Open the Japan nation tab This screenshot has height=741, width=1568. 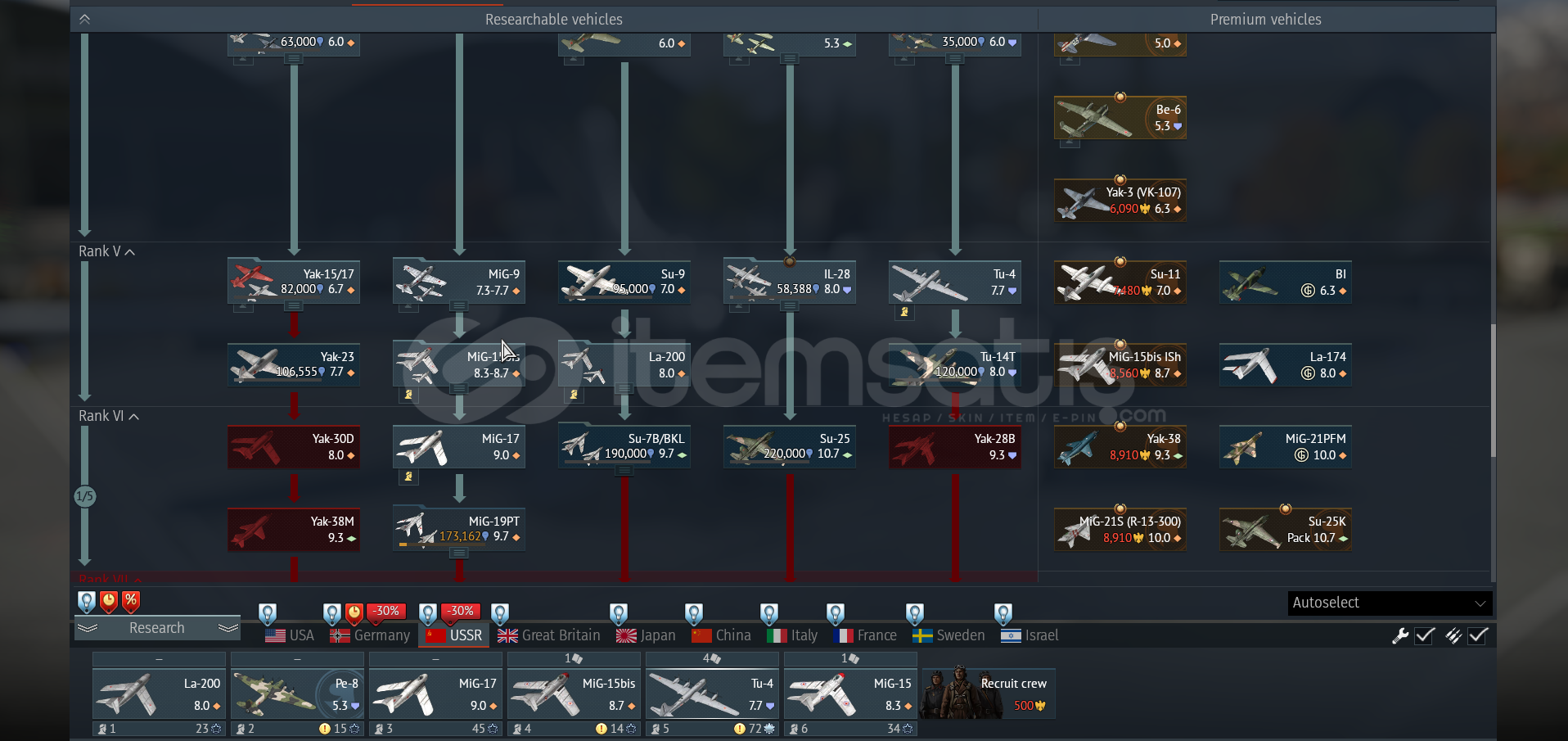coord(646,635)
